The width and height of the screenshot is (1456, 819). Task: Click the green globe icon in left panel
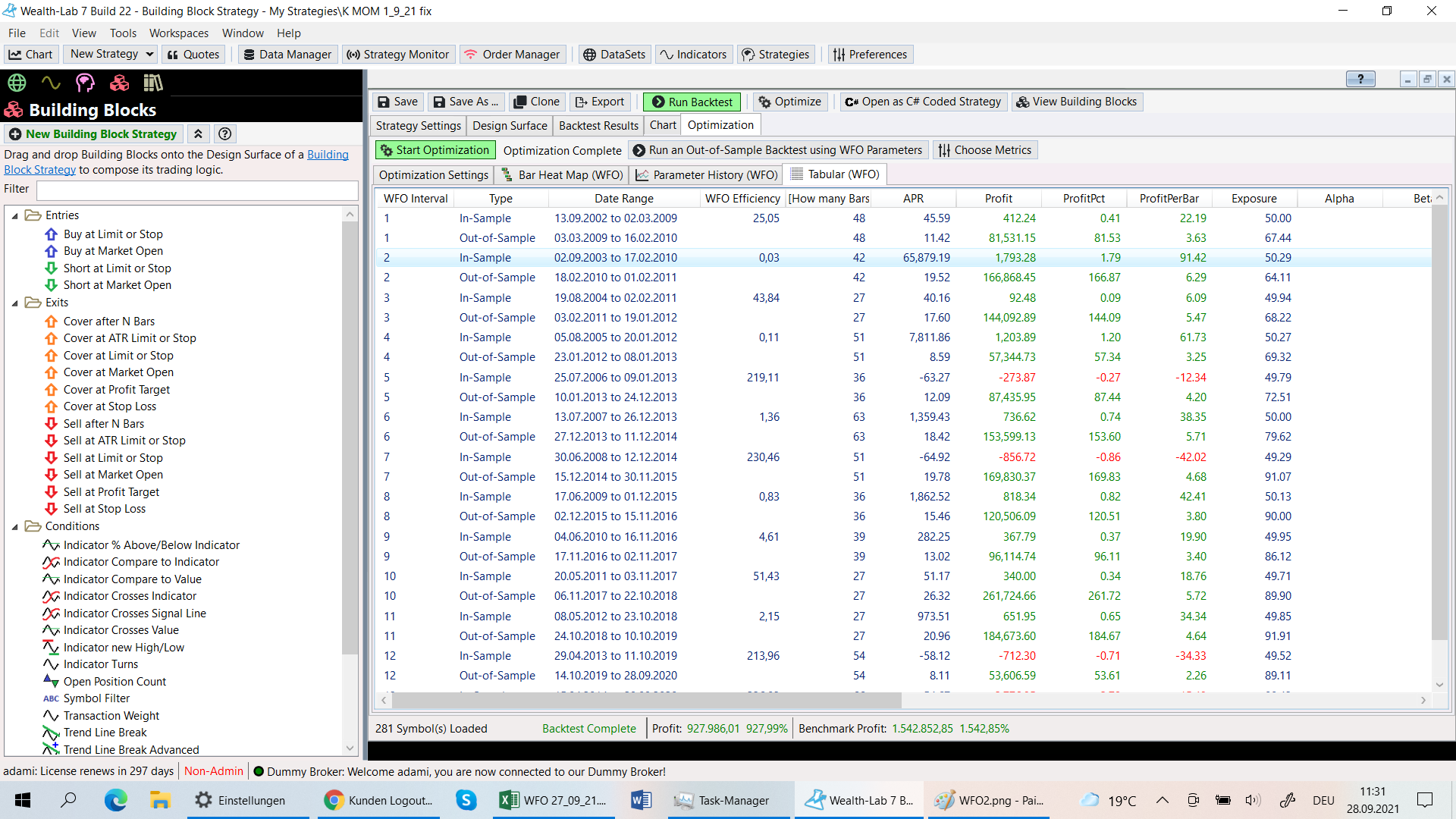17,83
